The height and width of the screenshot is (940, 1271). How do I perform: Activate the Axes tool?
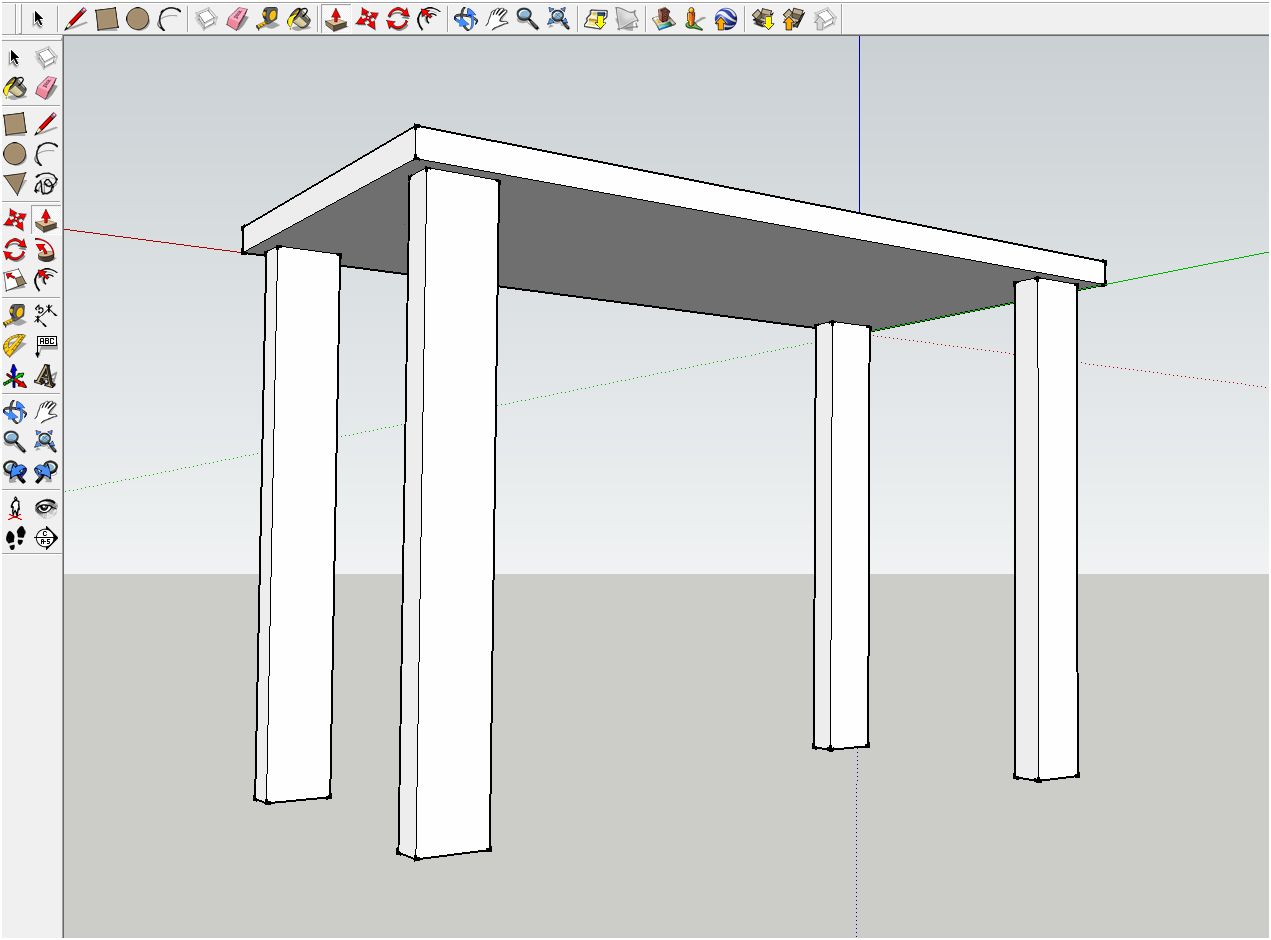click(15, 377)
